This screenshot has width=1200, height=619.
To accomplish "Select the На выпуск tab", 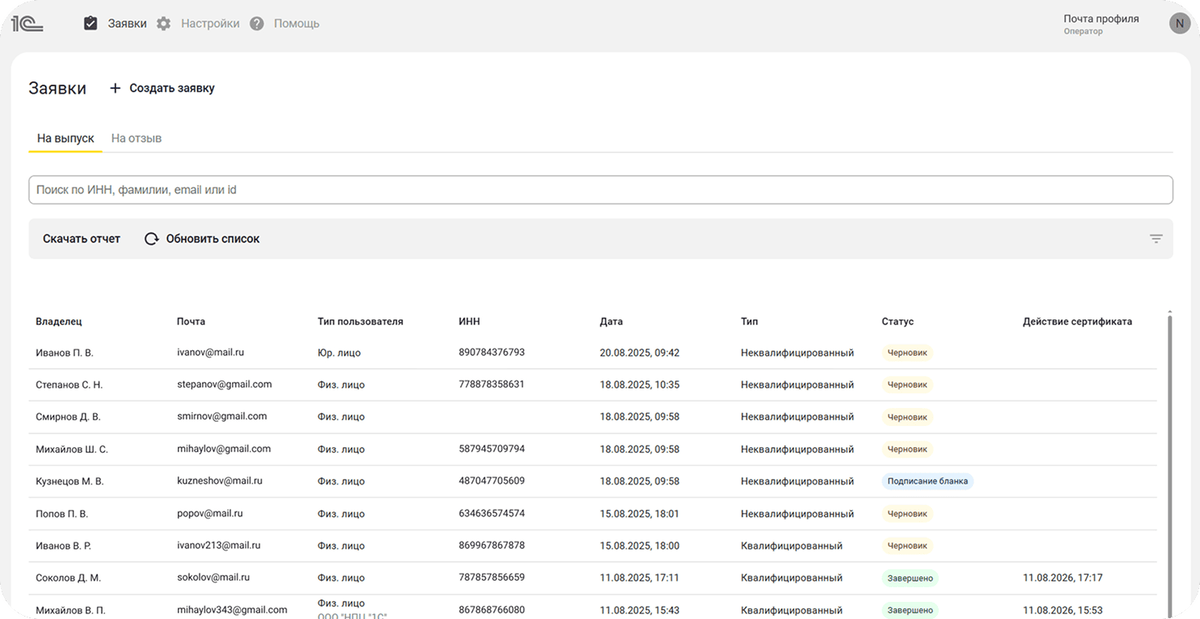I will [65, 138].
